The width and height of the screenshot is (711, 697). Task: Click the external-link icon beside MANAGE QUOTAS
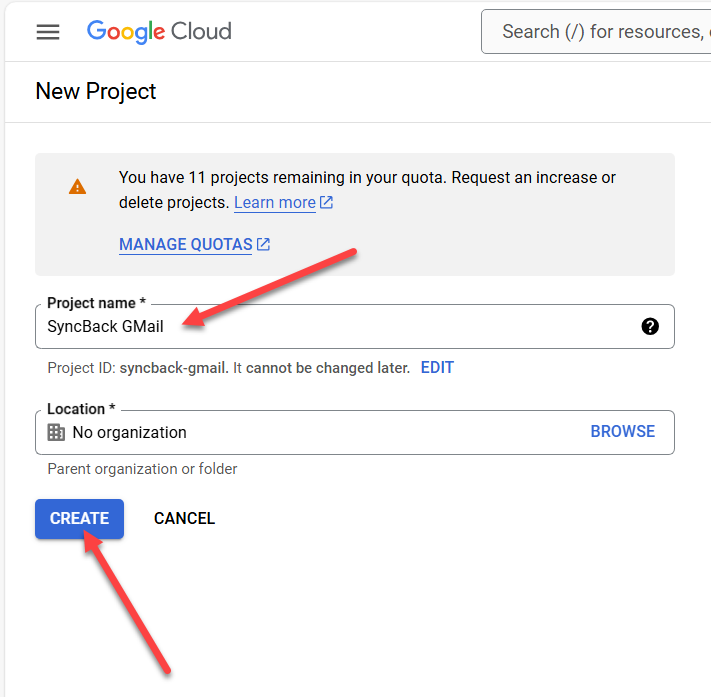263,244
